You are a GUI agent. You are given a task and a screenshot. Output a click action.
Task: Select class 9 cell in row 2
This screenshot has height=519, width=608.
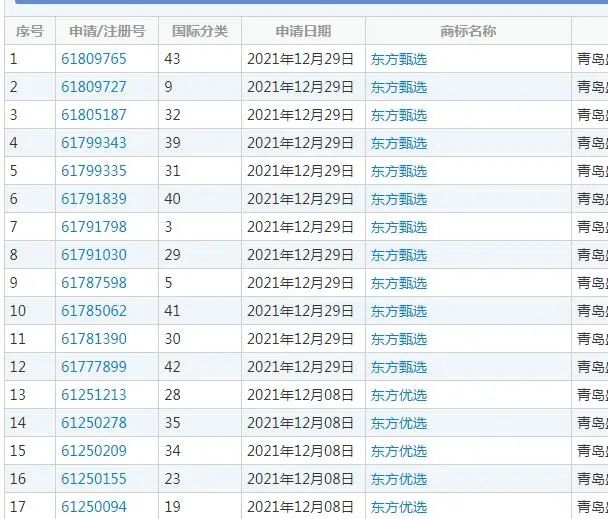point(200,87)
